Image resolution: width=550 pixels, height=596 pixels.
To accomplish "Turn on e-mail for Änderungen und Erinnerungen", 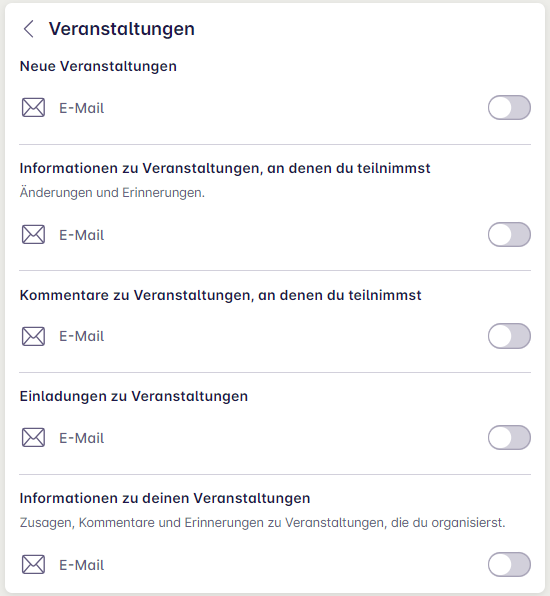I will 509,235.
